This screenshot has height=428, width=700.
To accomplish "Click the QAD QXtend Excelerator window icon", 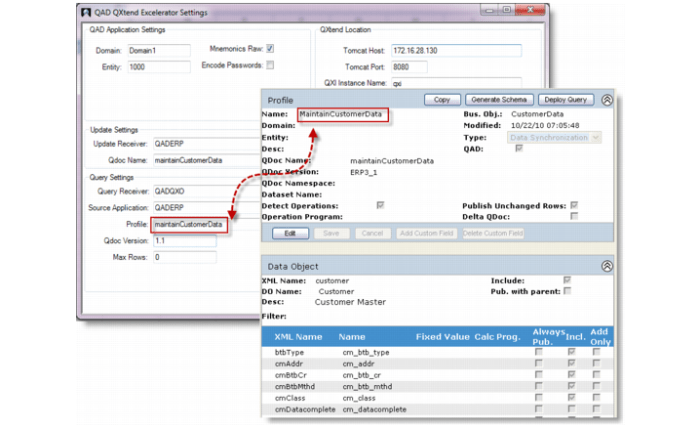I will [x=86, y=12].
